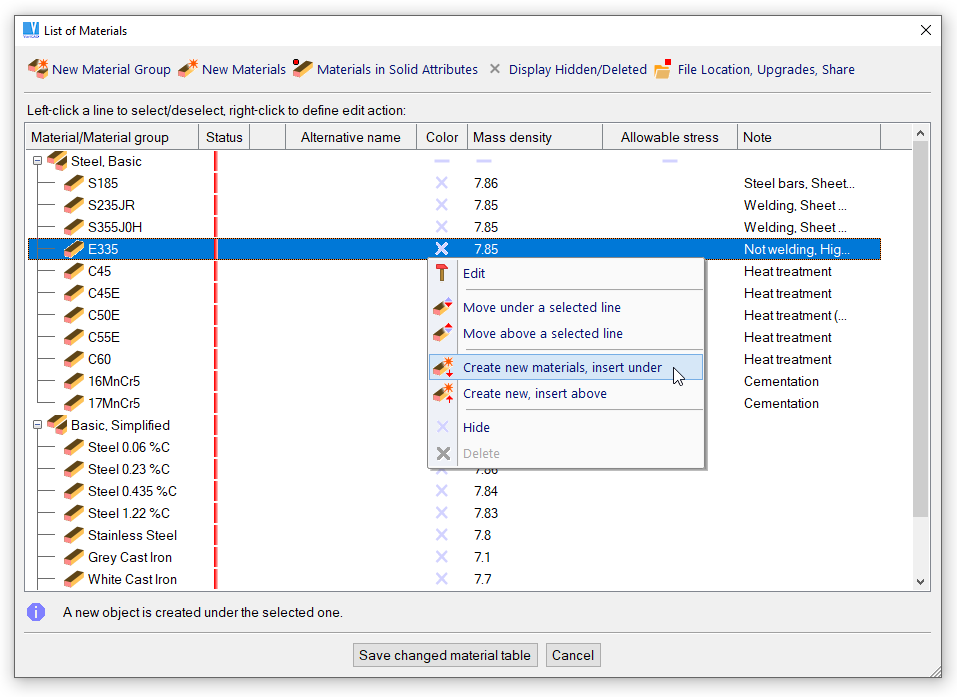Click the info icon in status bar
Viewport: 957px width, 697px height.
coord(37,612)
